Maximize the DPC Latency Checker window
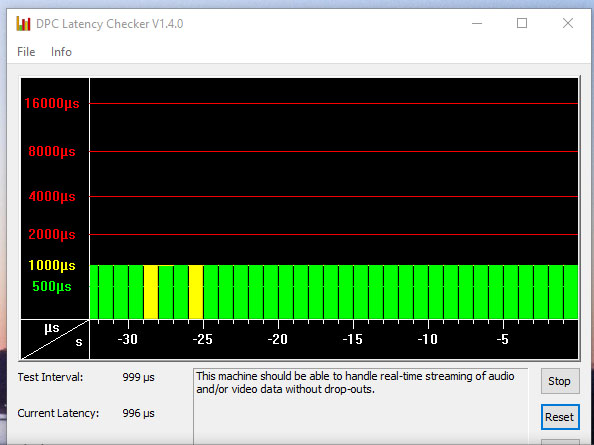 coord(522,23)
